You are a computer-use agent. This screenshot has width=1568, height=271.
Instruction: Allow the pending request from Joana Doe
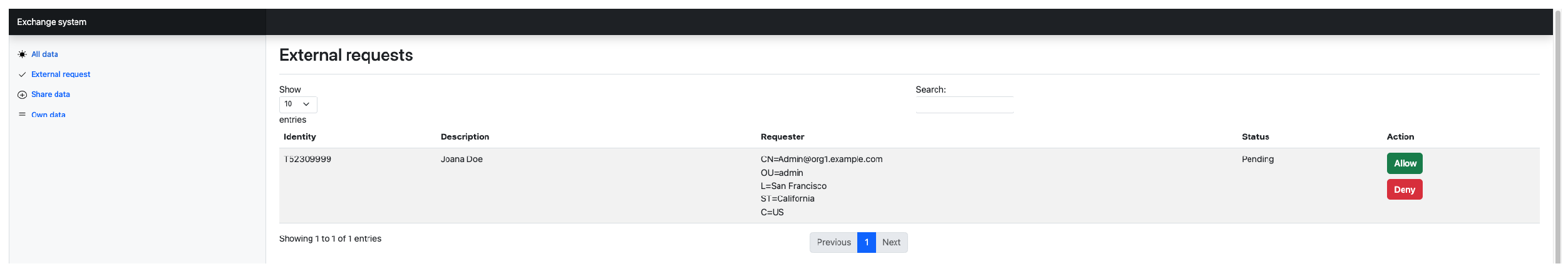pyautogui.click(x=1404, y=163)
